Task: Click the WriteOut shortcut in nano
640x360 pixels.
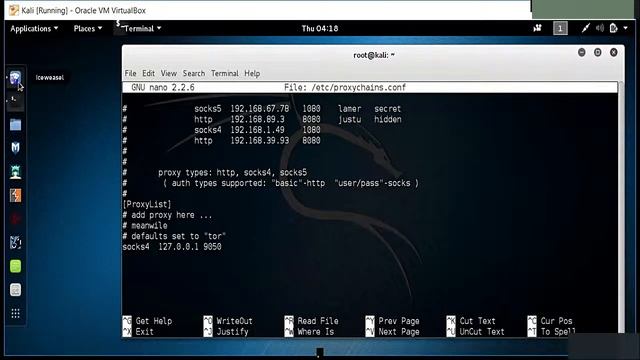Action: (x=228, y=321)
